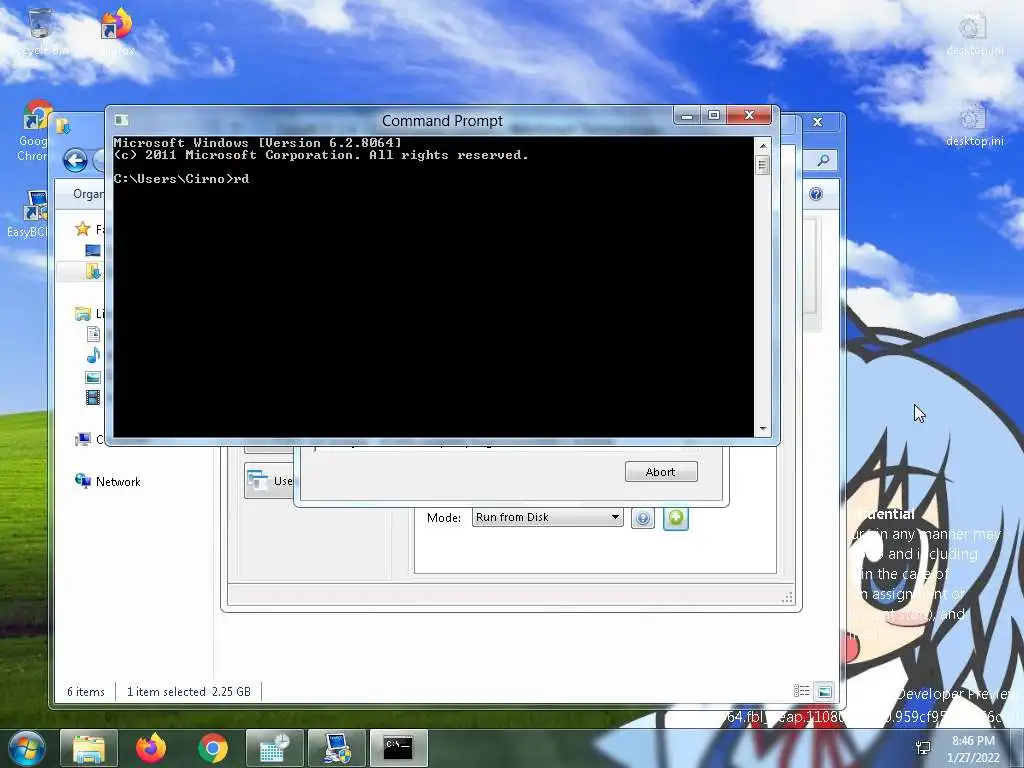
Task: Close the window behind Command Prompt
Action: click(x=817, y=121)
